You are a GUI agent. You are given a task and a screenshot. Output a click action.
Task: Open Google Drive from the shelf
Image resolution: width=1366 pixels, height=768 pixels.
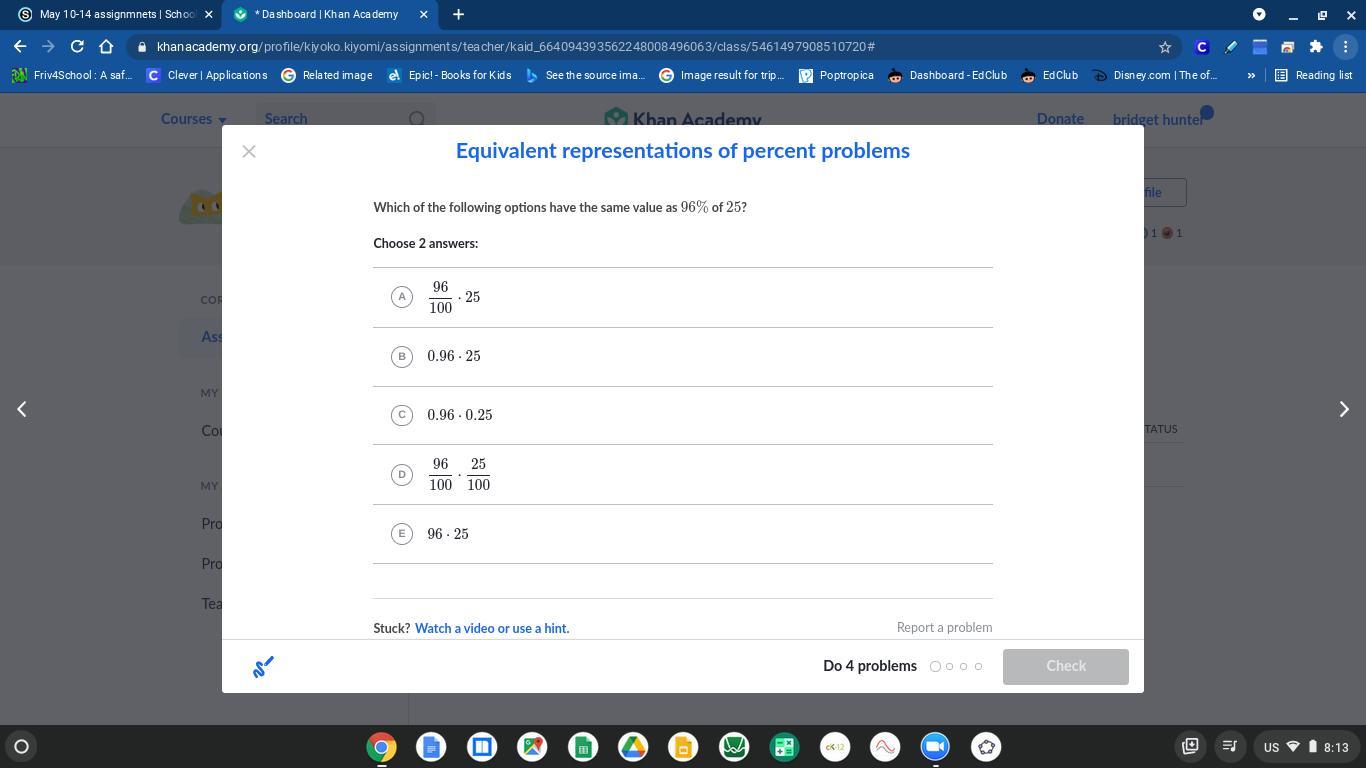coord(633,747)
